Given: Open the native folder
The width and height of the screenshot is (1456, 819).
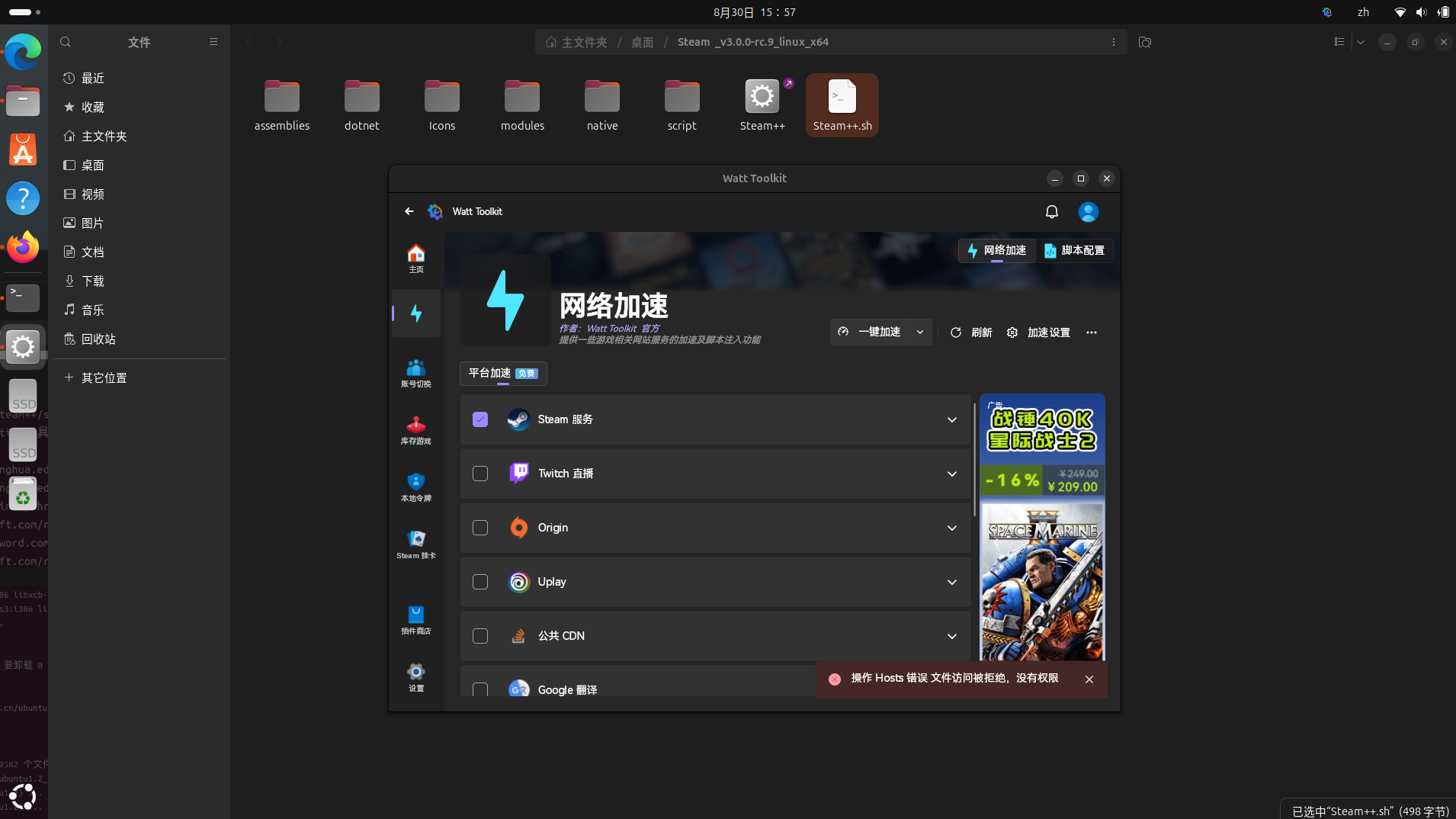Looking at the screenshot, I should tap(602, 105).
